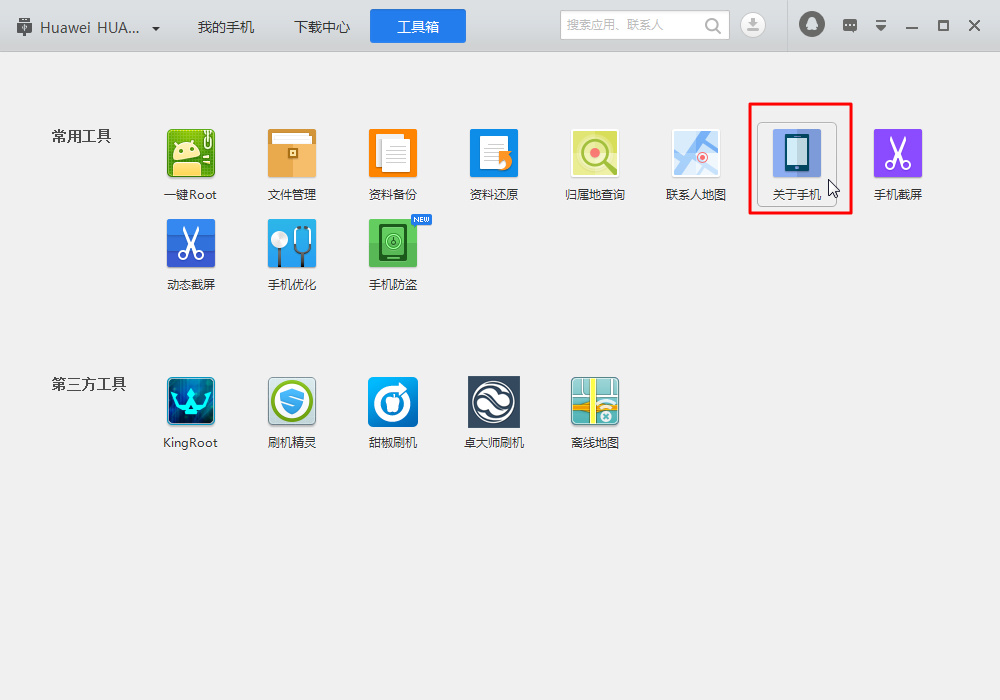Switch to 下载中心 tab
The height and width of the screenshot is (700, 1000).
coord(322,27)
